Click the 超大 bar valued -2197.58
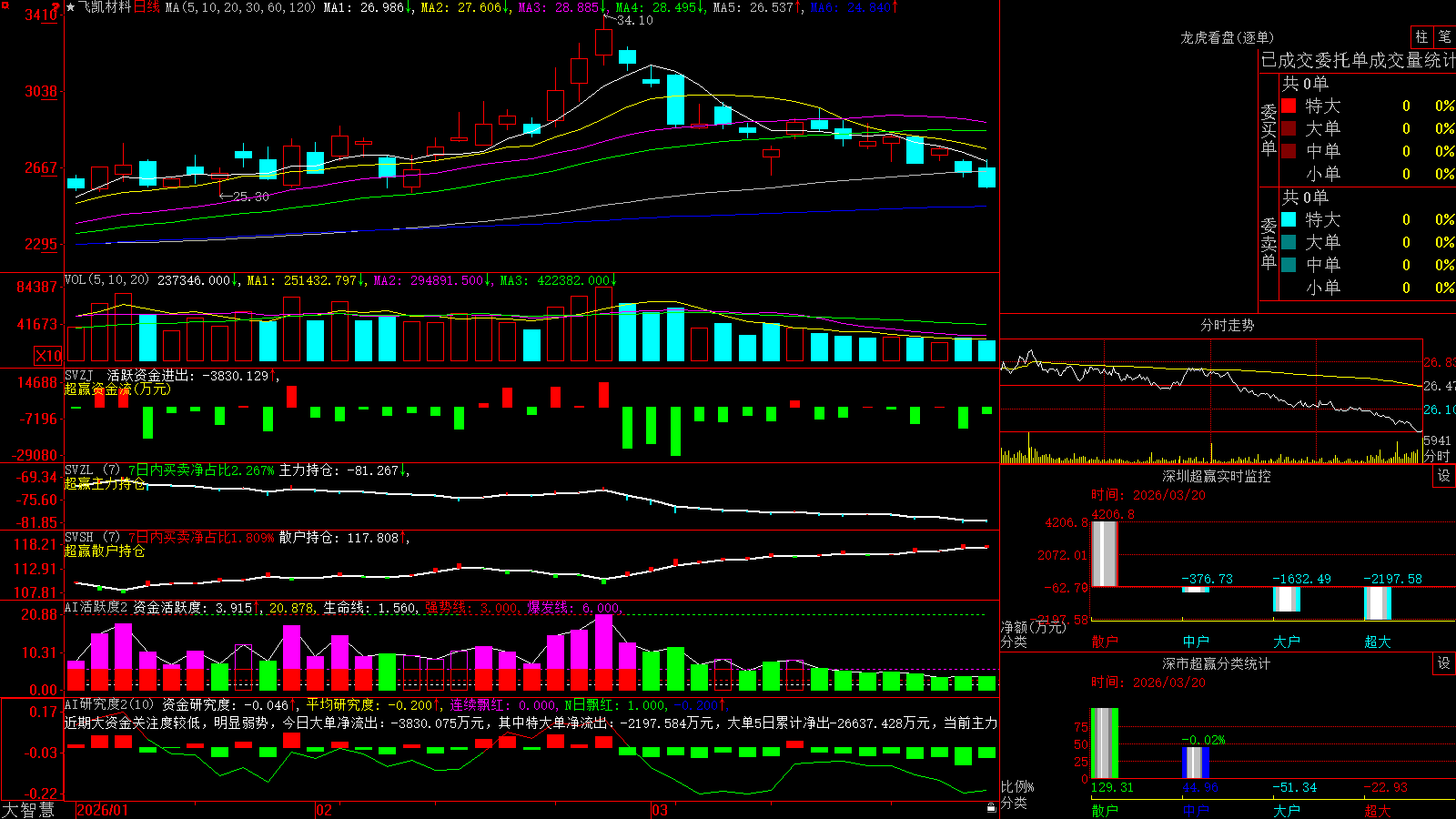 [x=1378, y=603]
